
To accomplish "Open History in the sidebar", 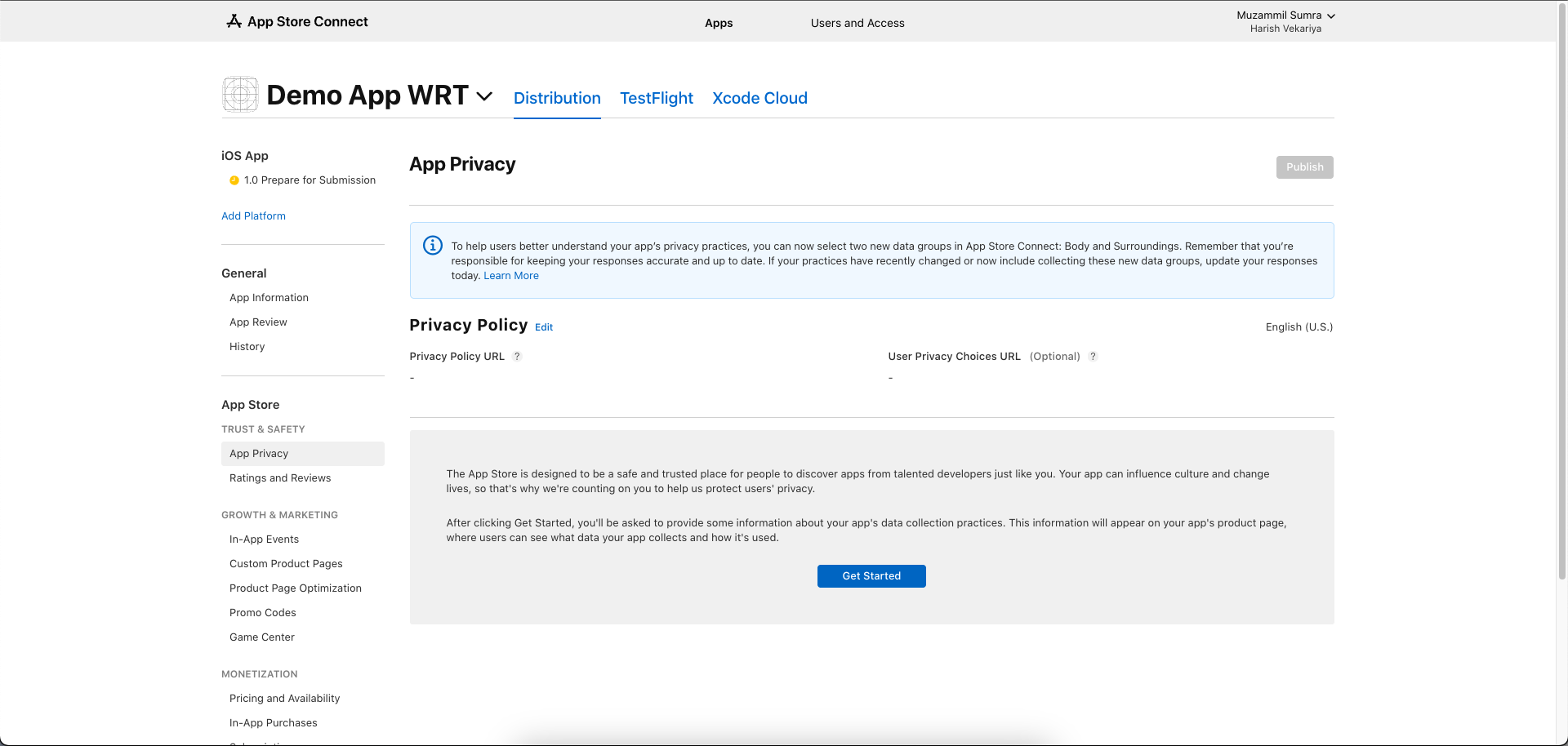I will (x=247, y=347).
